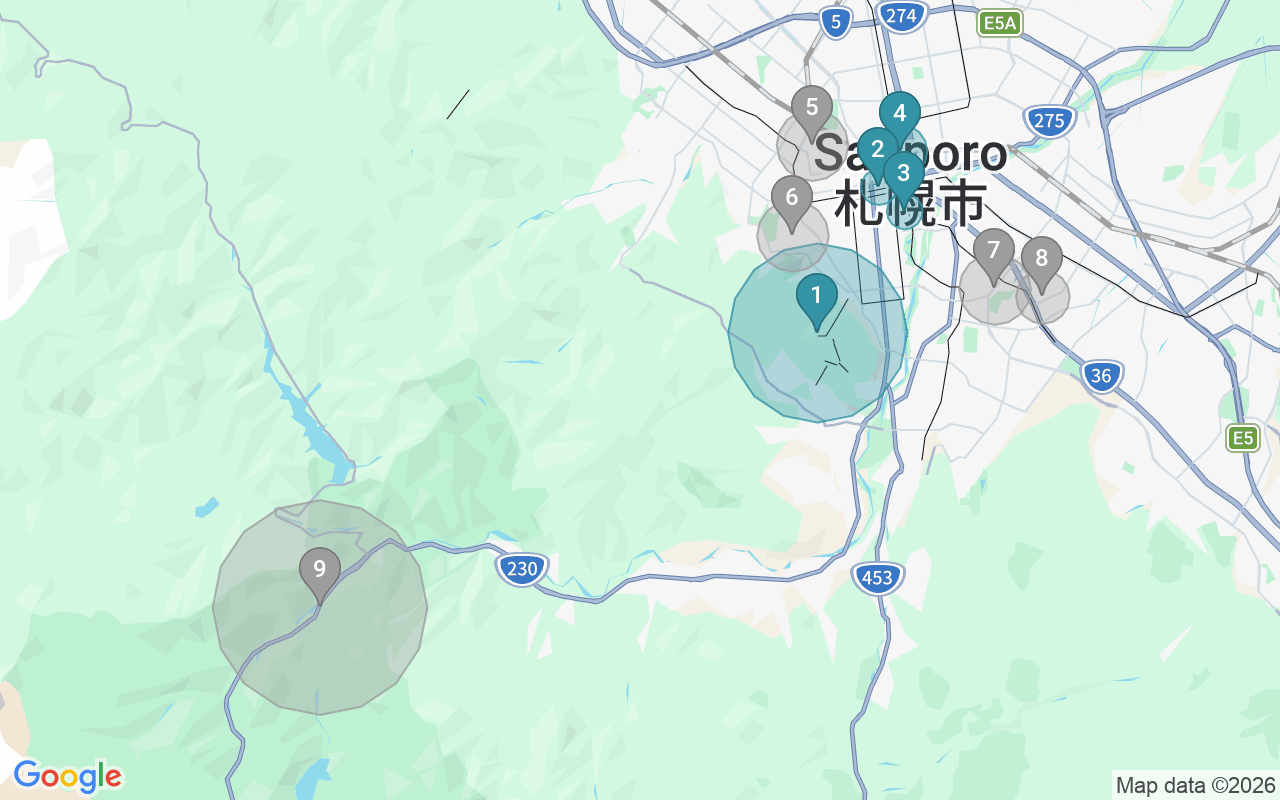
Task: Click the route 230 road shield
Action: (x=522, y=570)
